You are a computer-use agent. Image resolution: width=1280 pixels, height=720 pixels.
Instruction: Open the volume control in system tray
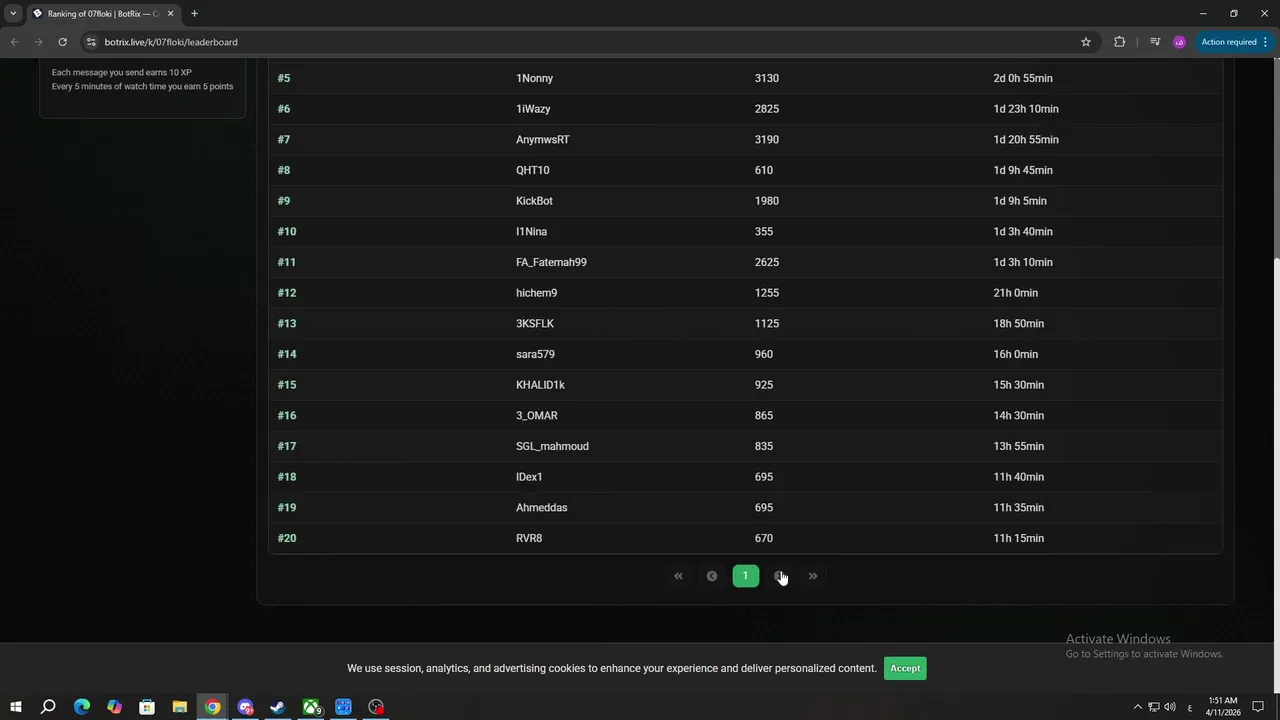[x=1170, y=707]
